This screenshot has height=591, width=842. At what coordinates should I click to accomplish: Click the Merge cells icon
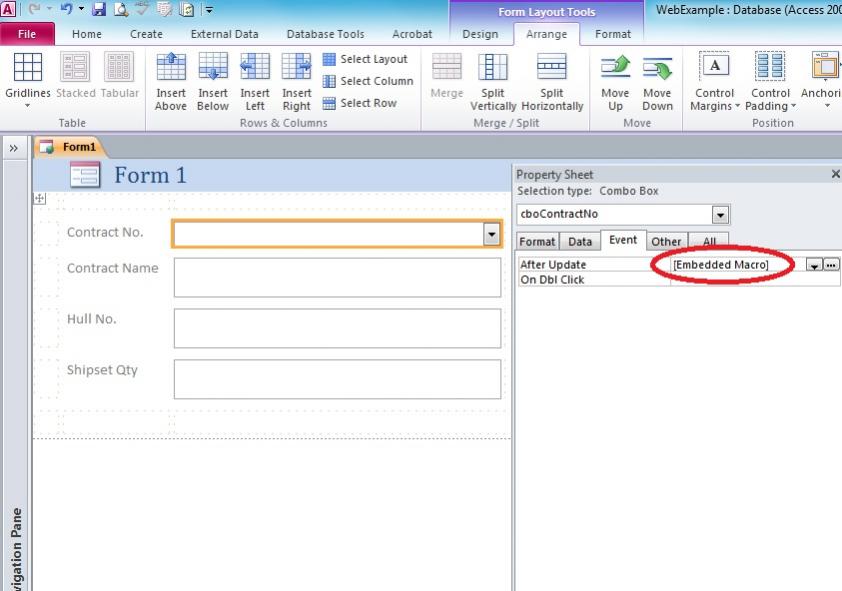[x=447, y=76]
